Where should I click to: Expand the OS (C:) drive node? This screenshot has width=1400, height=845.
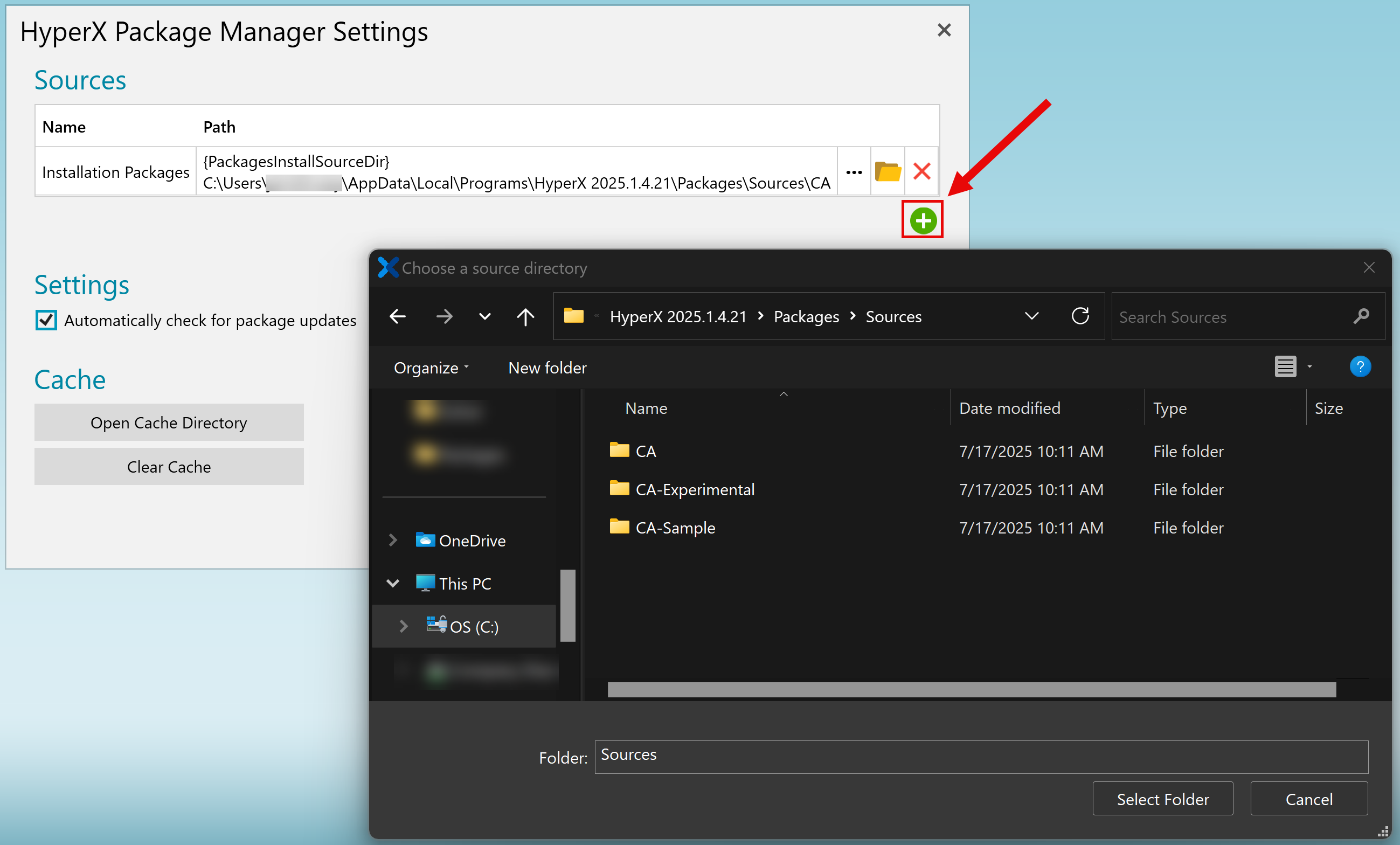404,626
